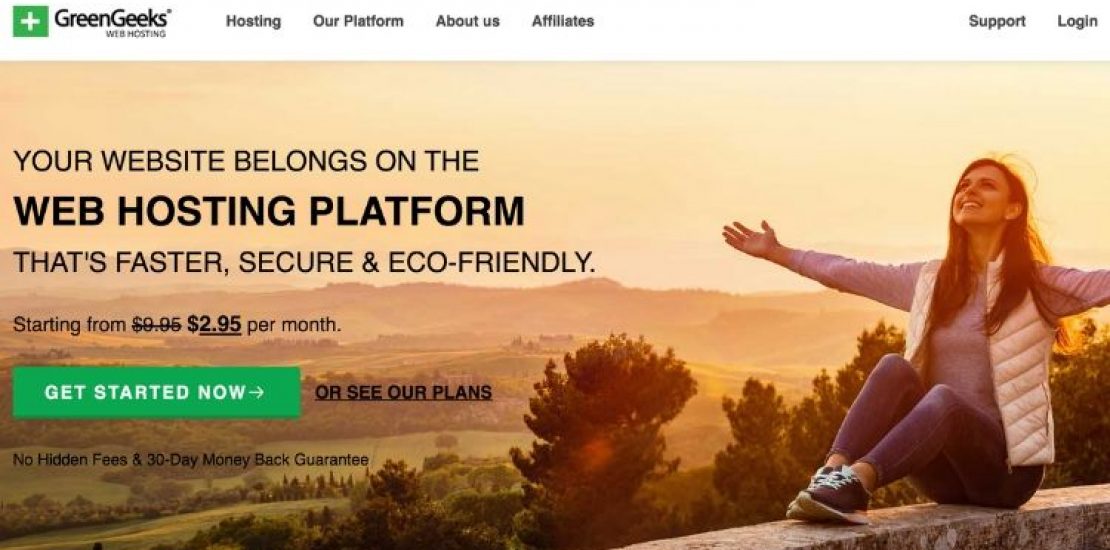Click the underlined $2.95 price

pos(214,325)
